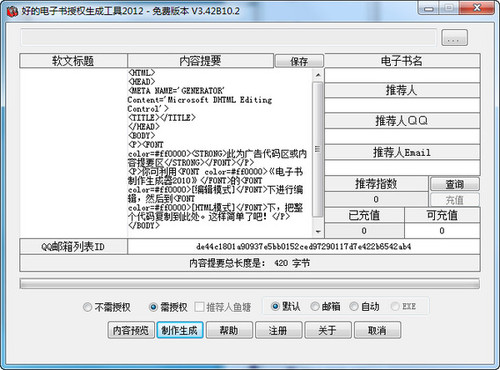Viewport: 500px width, 370px height.
Task: Click the content area scrollbar thumb
Action: click(x=318, y=149)
